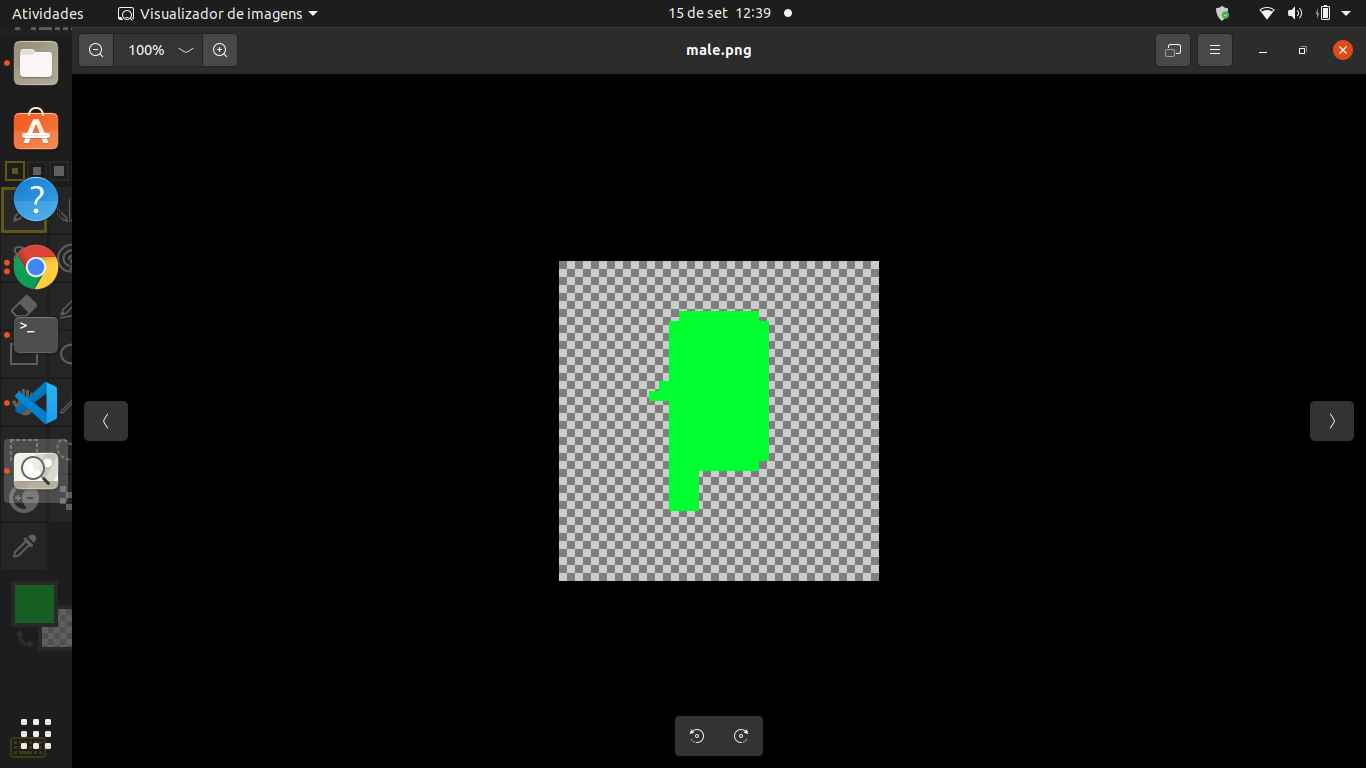Click the volume speaker indicator
Viewport: 1366px width, 768px height.
(x=1295, y=14)
